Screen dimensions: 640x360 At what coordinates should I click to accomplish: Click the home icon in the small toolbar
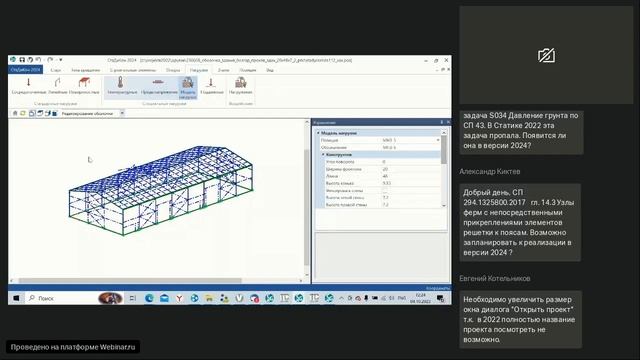15,113
